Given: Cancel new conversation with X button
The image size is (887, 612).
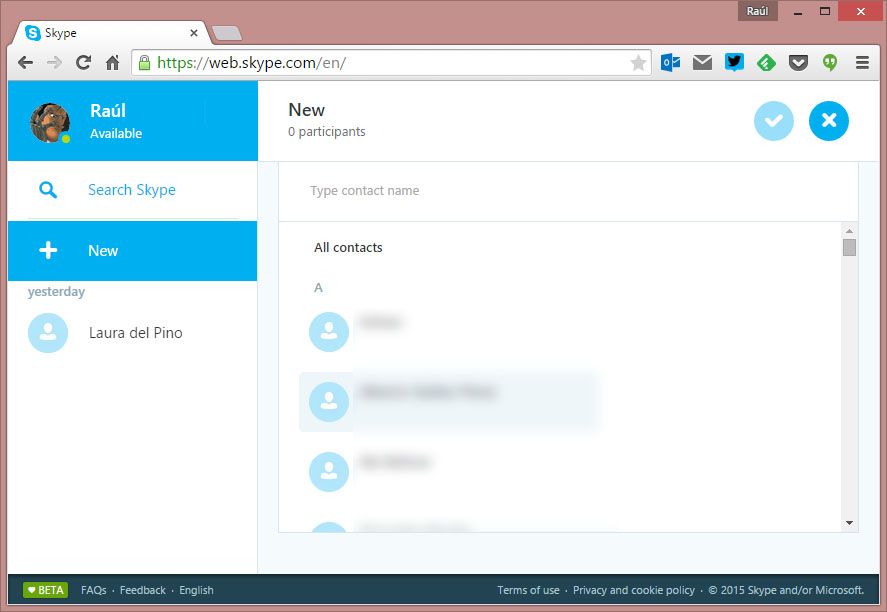Looking at the screenshot, I should click(x=828, y=120).
